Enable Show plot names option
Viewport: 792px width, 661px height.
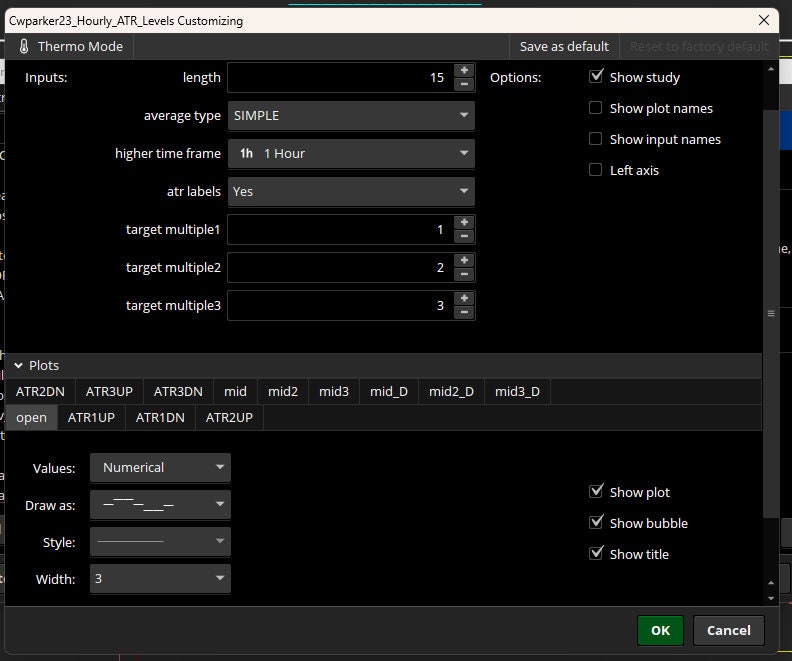tap(596, 108)
